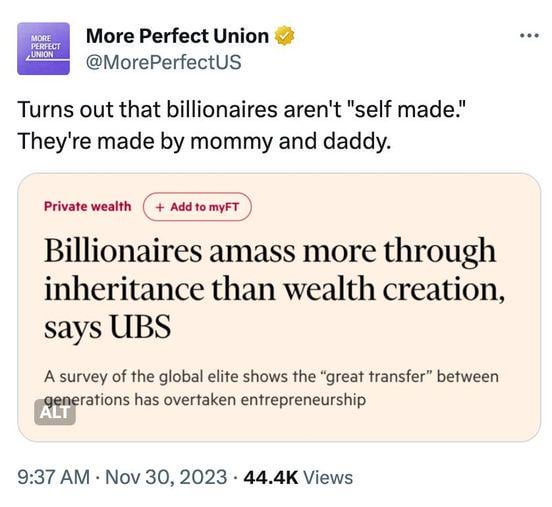Screen dimensions: 552x507
Task: Open the Nov 30, 2023 date link
Action: tap(166, 477)
